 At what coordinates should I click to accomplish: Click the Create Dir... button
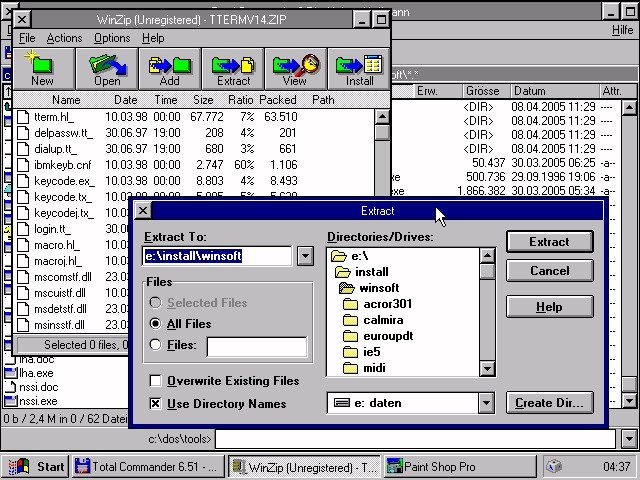pos(549,403)
